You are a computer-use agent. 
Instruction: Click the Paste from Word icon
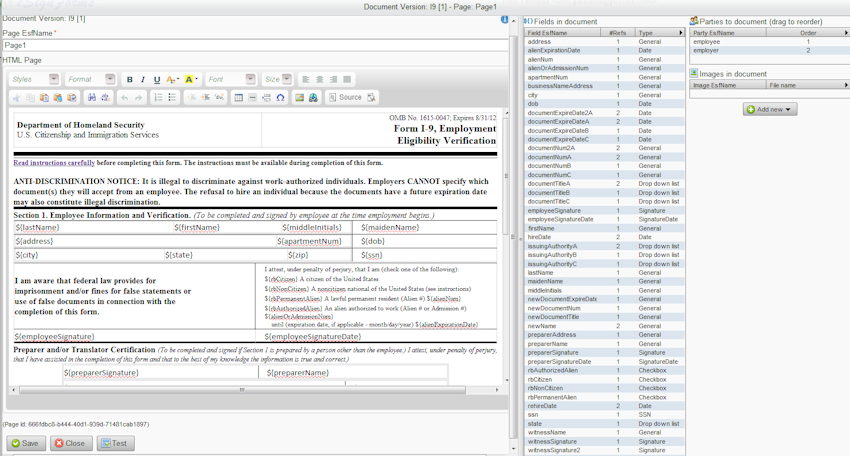coord(71,98)
